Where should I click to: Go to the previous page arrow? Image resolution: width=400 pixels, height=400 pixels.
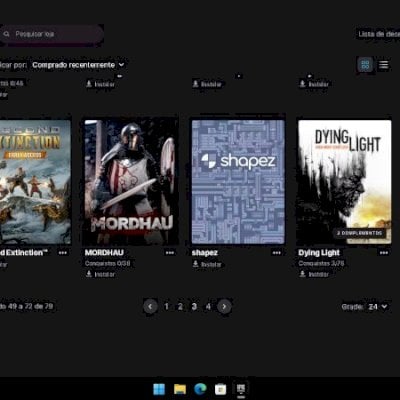pos(150,306)
